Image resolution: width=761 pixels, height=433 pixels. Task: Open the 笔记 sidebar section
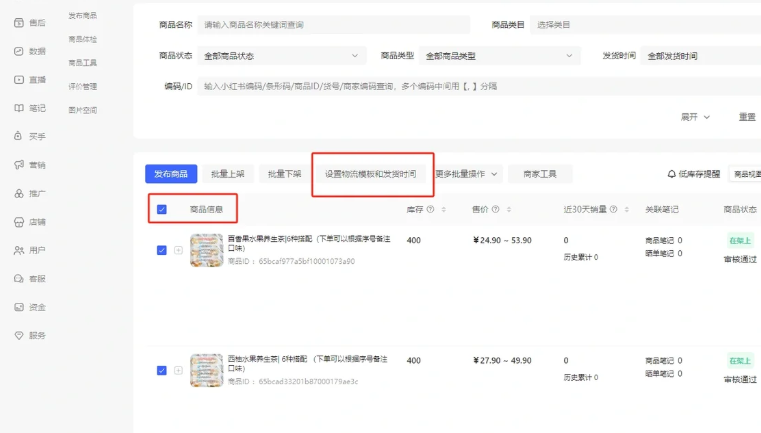[x=30, y=108]
